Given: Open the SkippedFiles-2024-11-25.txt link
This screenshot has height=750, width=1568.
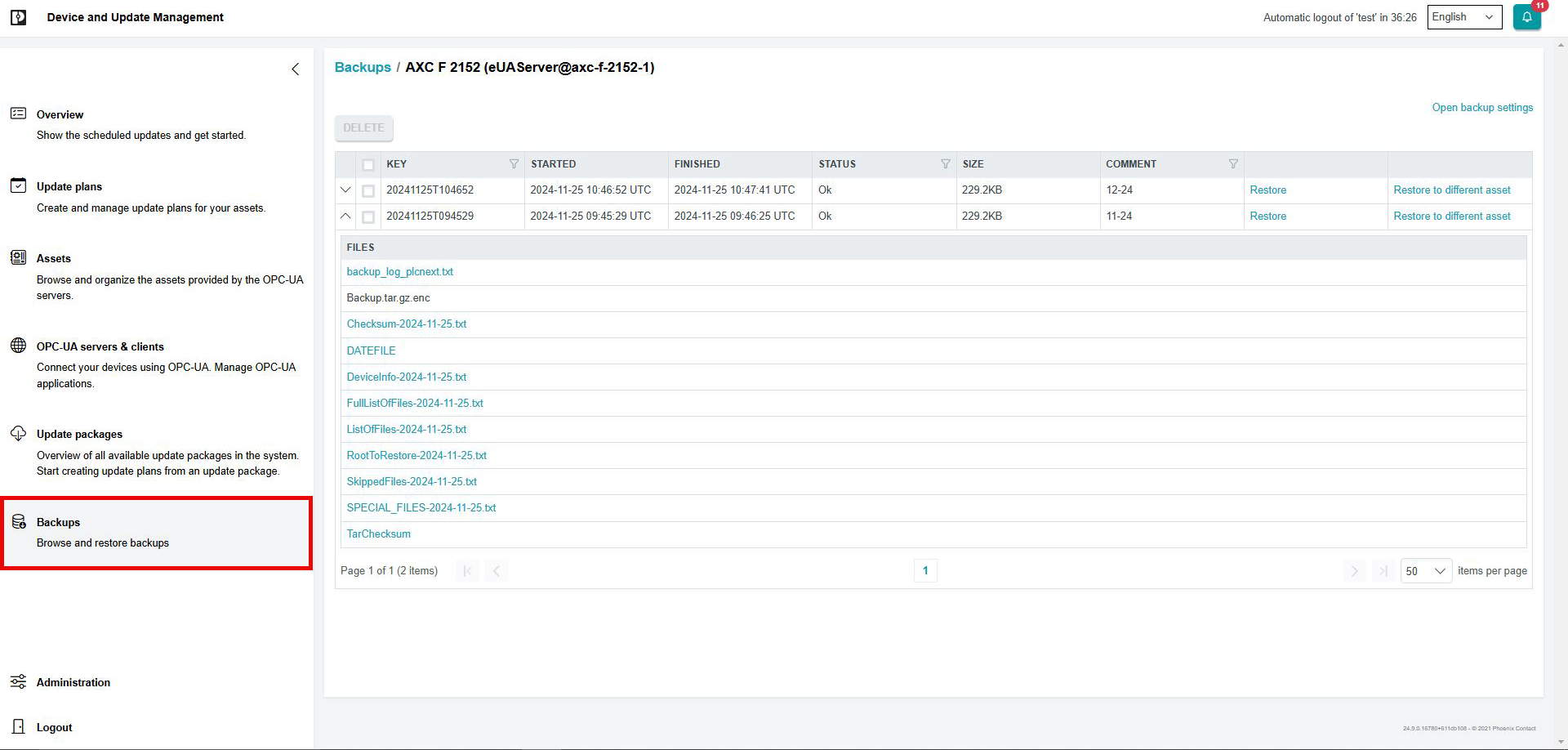Looking at the screenshot, I should point(412,482).
